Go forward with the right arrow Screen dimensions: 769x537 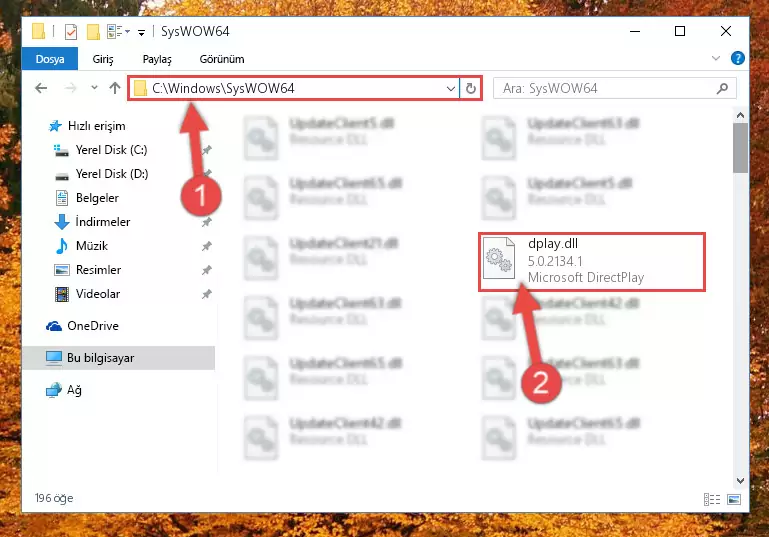point(71,88)
